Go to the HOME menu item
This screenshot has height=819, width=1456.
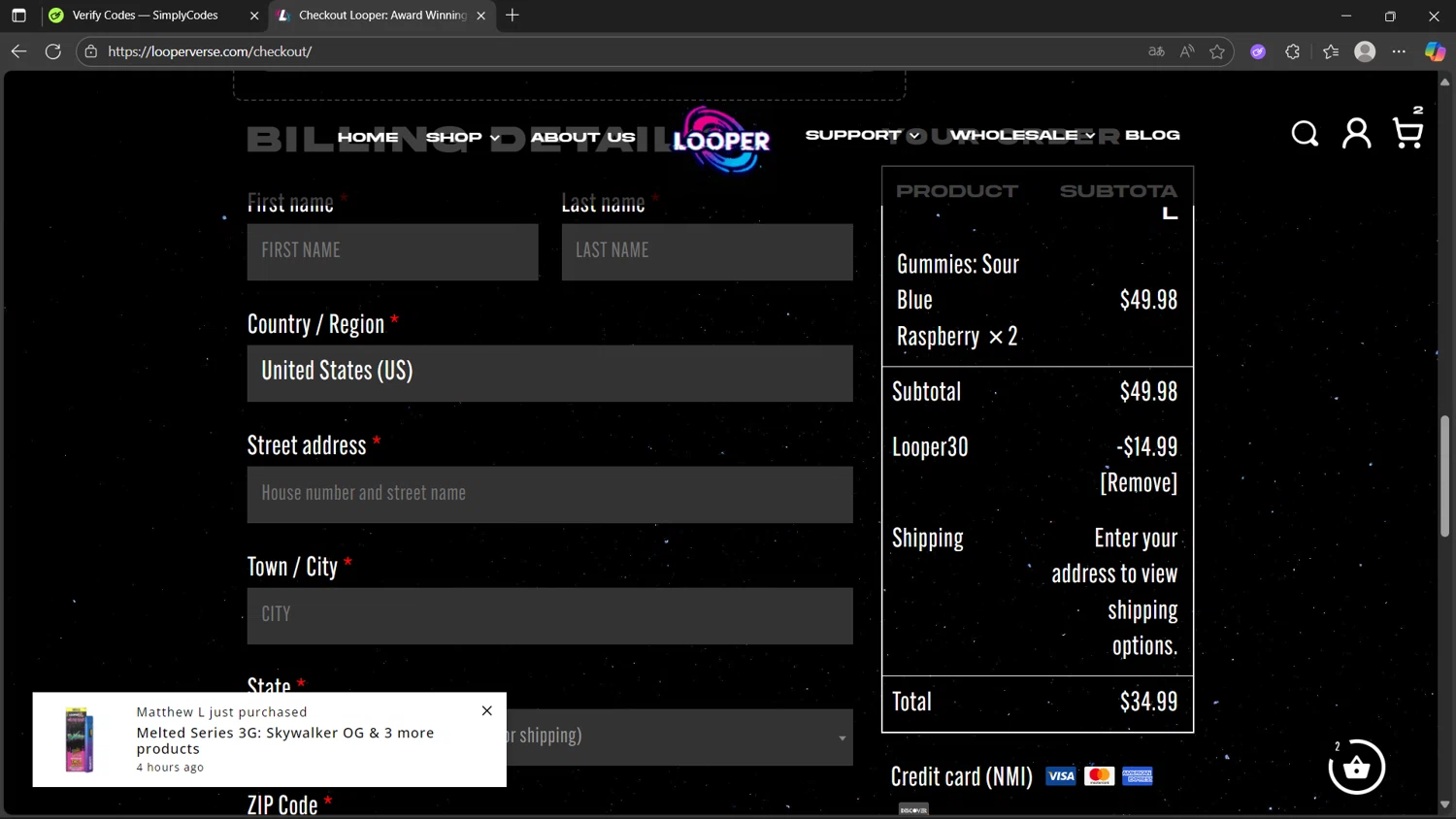[x=368, y=137]
